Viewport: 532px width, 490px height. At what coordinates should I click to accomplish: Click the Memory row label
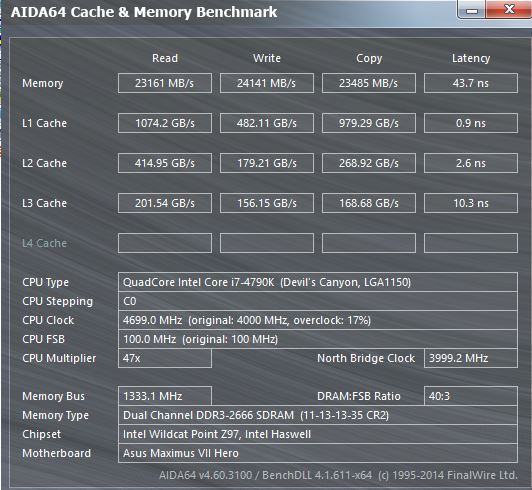click(42, 83)
